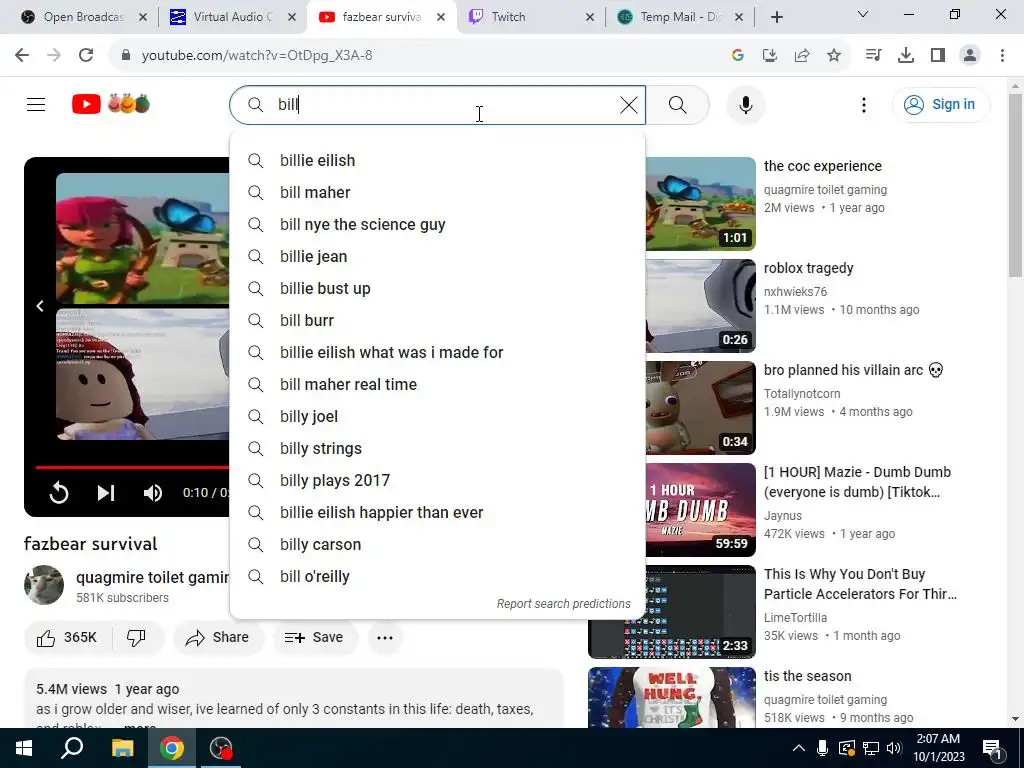The height and width of the screenshot is (768, 1024).
Task: Start voice search with the microphone
Action: 745,104
